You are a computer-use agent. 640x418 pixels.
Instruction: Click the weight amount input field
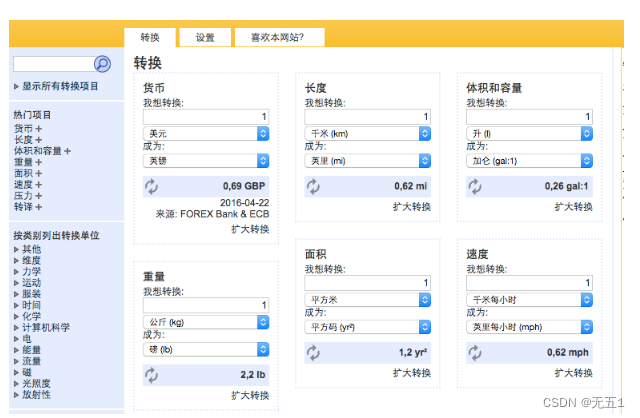pyautogui.click(x=206, y=305)
